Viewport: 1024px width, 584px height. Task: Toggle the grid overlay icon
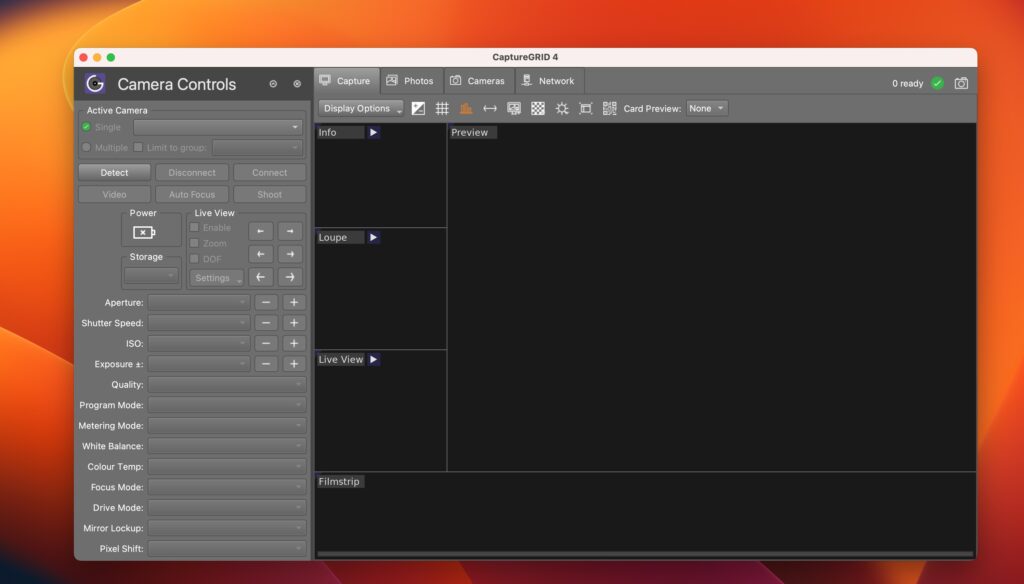442,108
